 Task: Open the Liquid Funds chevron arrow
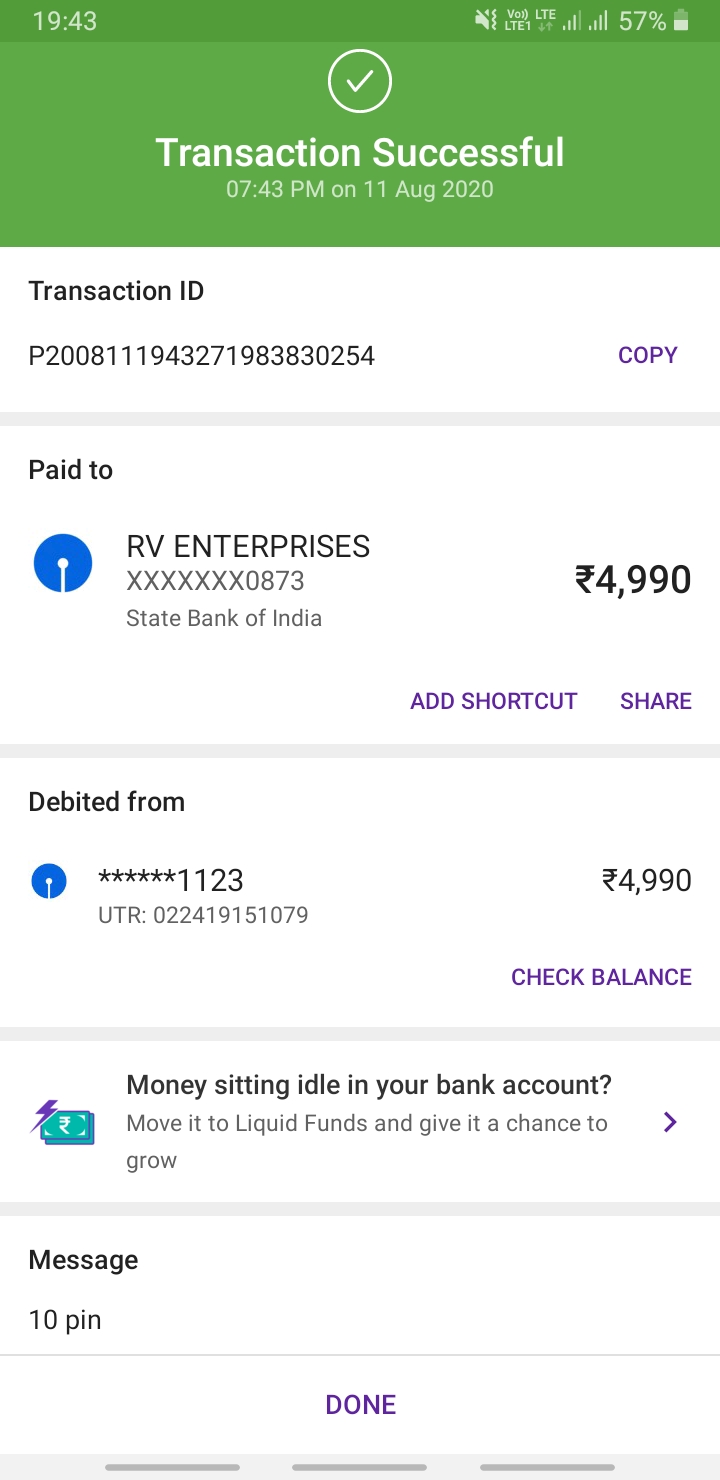tap(670, 1122)
